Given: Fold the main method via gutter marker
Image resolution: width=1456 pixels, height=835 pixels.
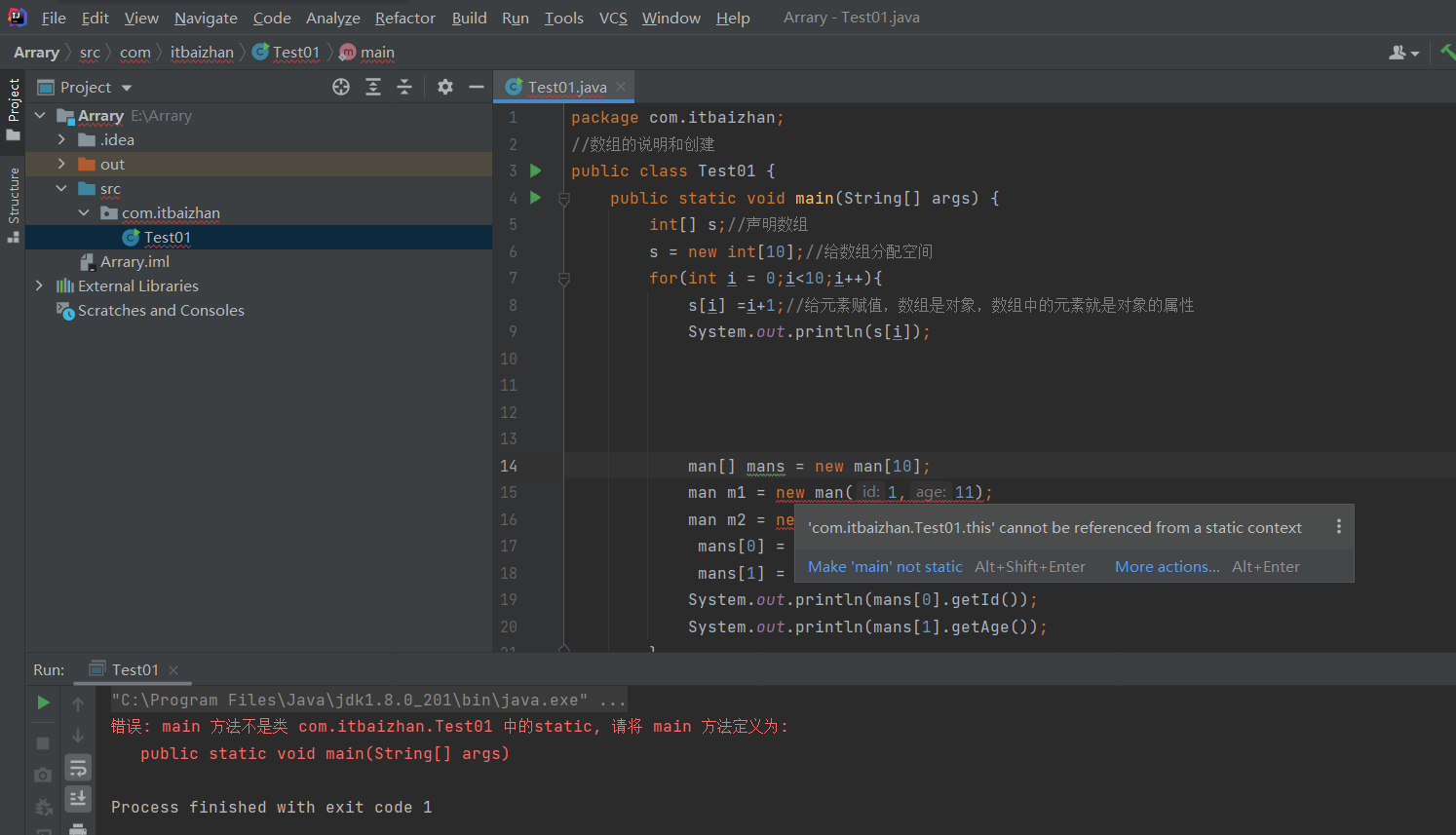Looking at the screenshot, I should [564, 199].
